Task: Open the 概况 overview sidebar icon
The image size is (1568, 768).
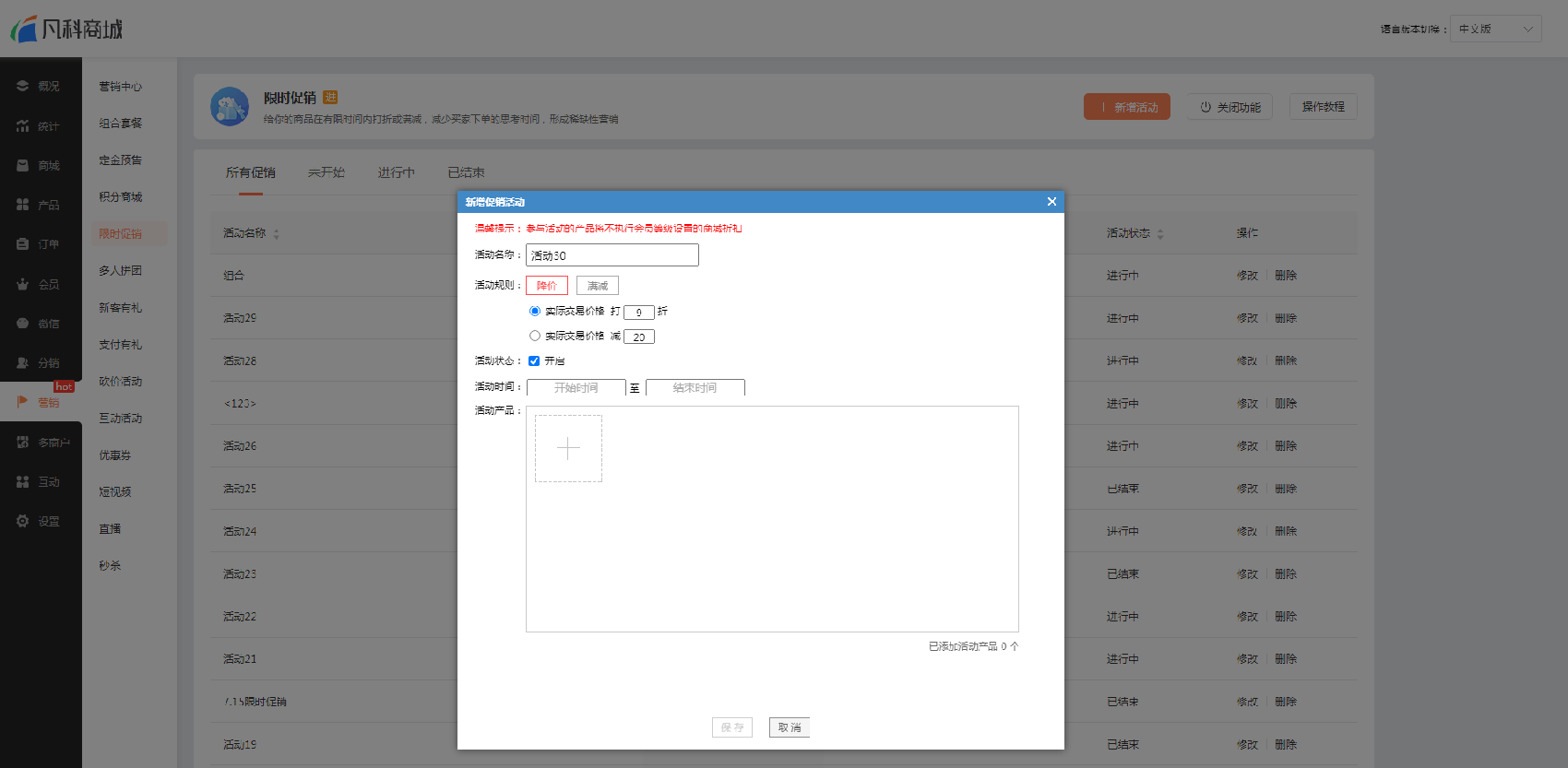Action: click(22, 86)
